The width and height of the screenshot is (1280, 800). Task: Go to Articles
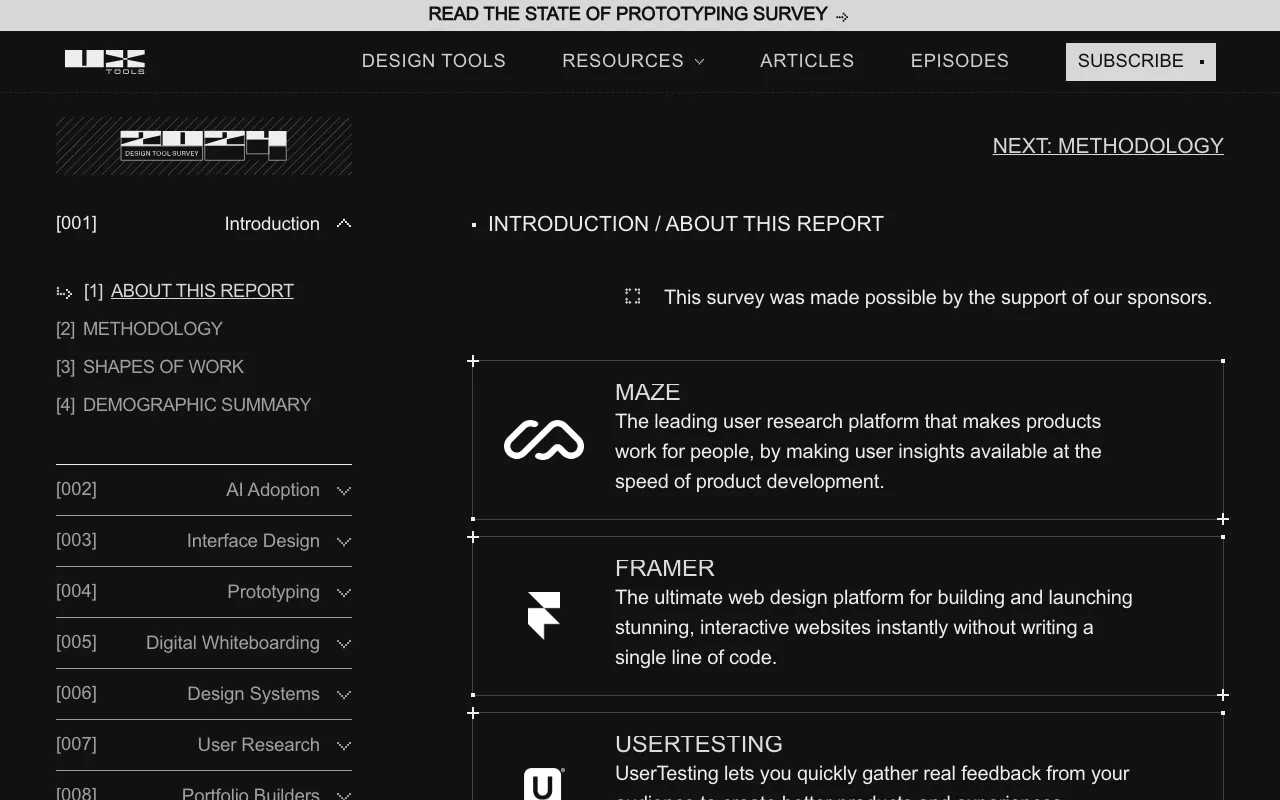[x=807, y=61]
